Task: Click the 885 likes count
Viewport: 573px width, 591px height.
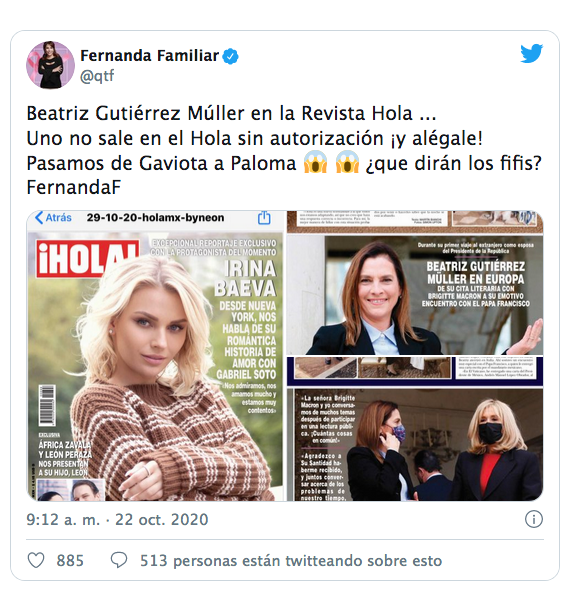Action: tap(70, 560)
